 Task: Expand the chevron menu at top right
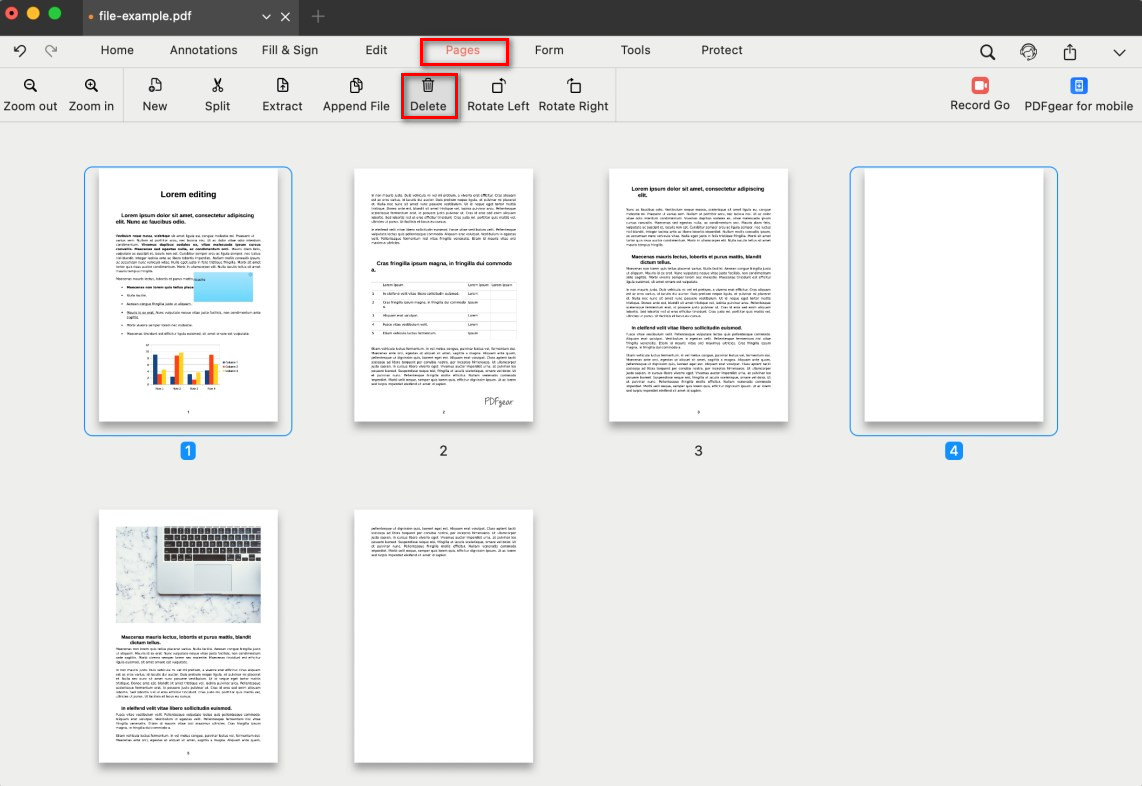coord(1119,52)
